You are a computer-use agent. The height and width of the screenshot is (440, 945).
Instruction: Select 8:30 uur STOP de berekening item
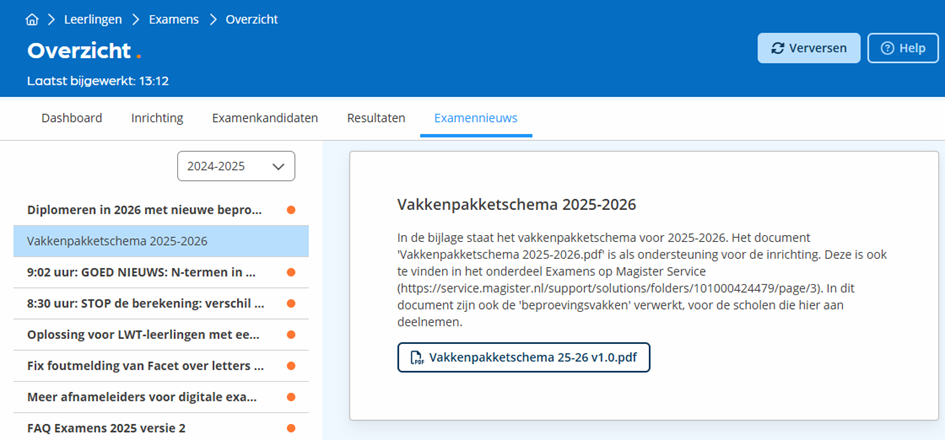(x=161, y=303)
